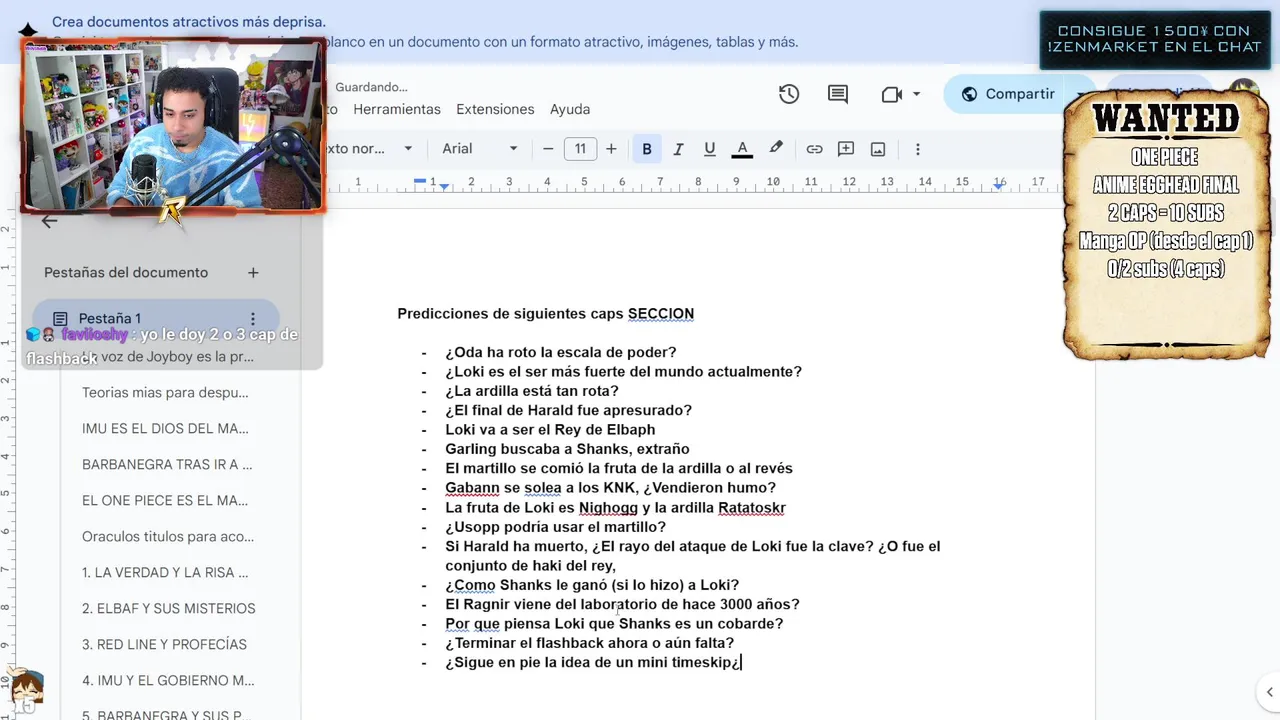This screenshot has height=720, width=1280.
Task: Open the Ayuda menu
Action: point(570,109)
